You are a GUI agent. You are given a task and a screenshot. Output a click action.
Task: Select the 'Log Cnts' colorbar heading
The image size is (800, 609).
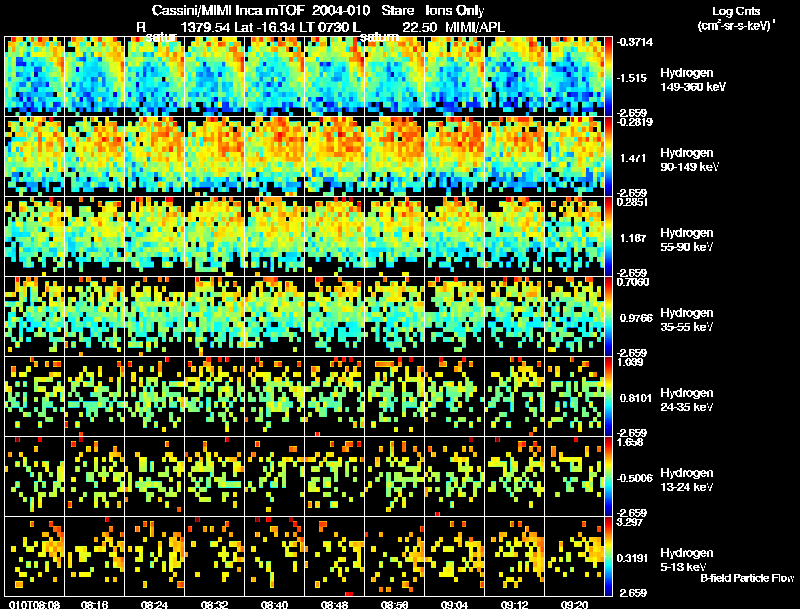pyautogui.click(x=736, y=11)
